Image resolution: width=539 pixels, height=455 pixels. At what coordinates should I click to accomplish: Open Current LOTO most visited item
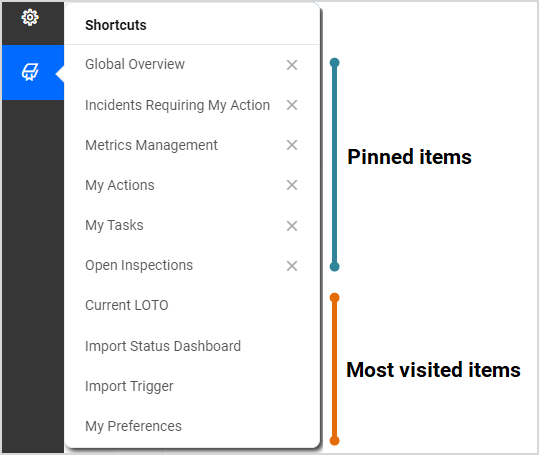click(x=126, y=305)
